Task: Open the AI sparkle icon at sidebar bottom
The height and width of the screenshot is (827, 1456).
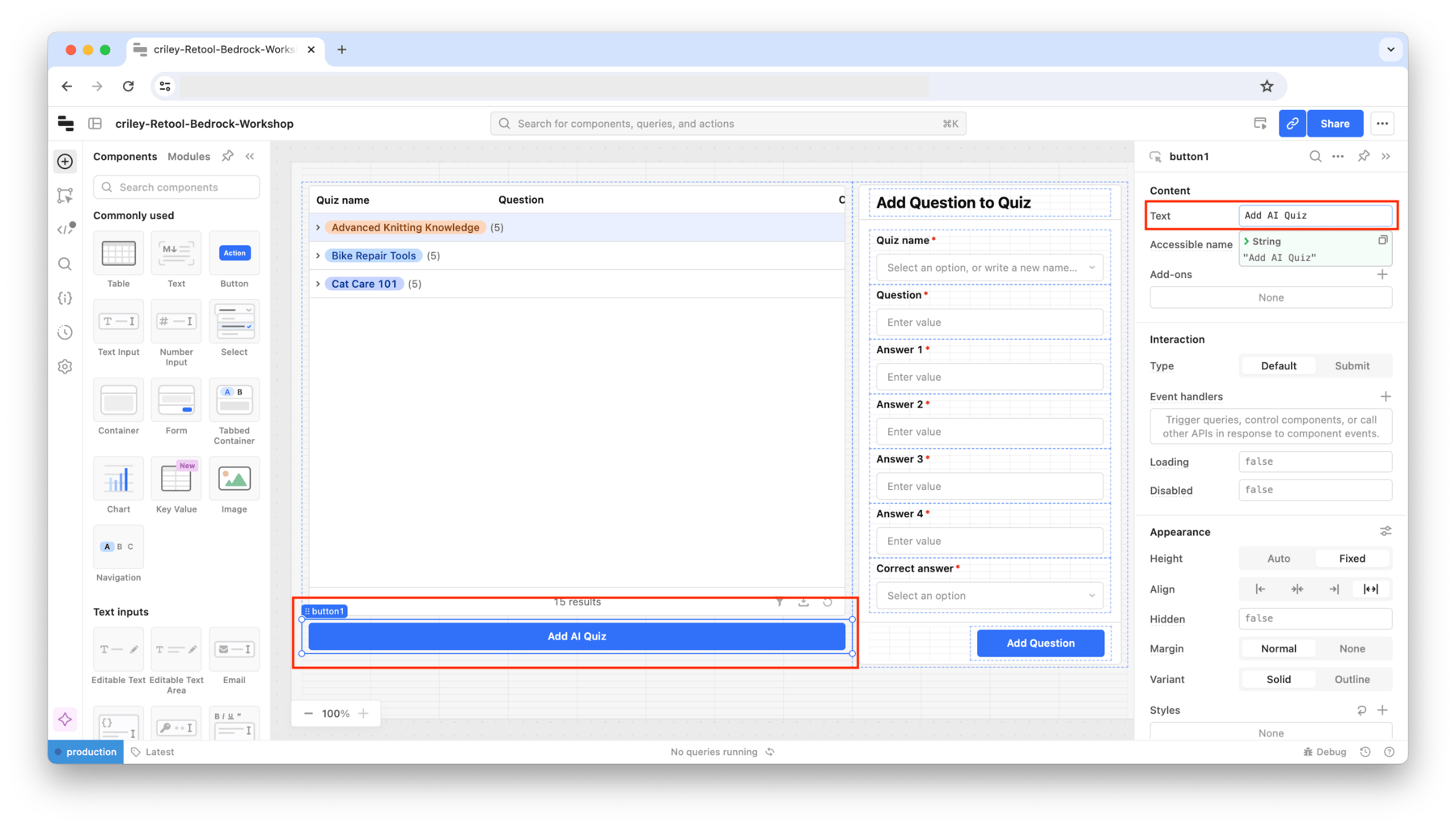Action: pyautogui.click(x=66, y=719)
